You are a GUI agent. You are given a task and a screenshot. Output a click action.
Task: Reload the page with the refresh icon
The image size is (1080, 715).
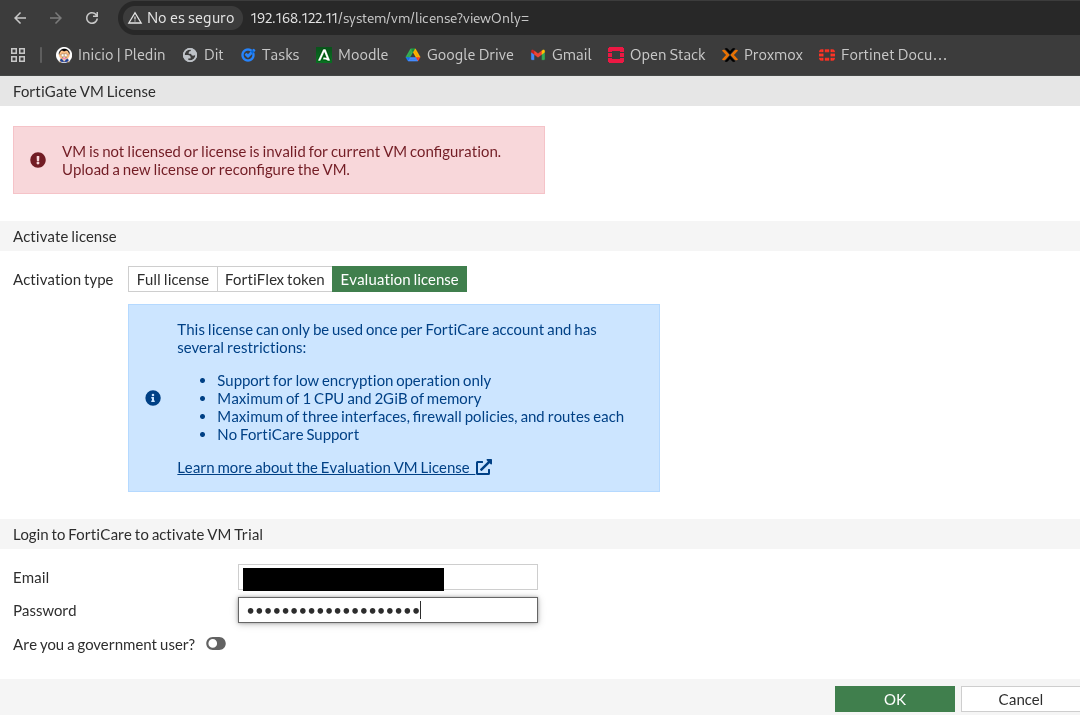pos(92,18)
